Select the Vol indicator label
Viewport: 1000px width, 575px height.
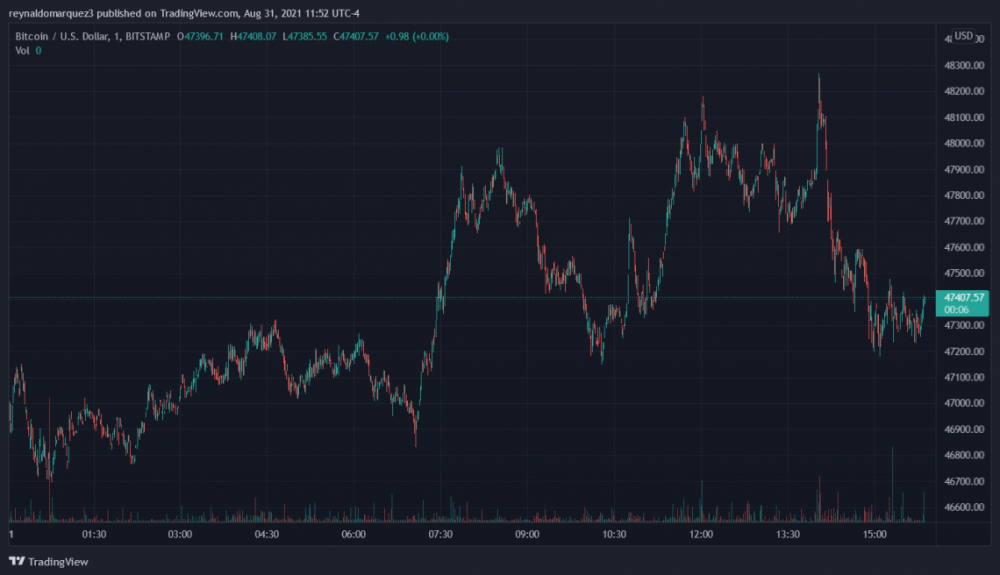click(x=22, y=51)
